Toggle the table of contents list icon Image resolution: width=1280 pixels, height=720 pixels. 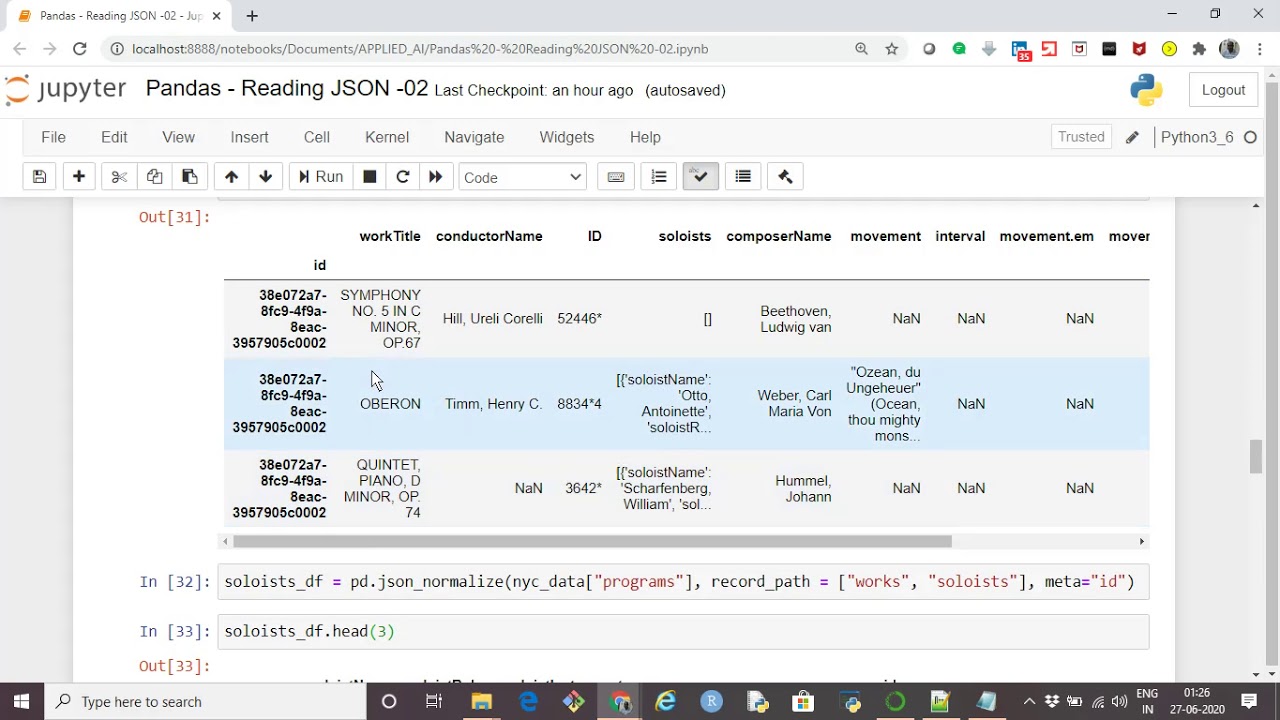(x=659, y=177)
